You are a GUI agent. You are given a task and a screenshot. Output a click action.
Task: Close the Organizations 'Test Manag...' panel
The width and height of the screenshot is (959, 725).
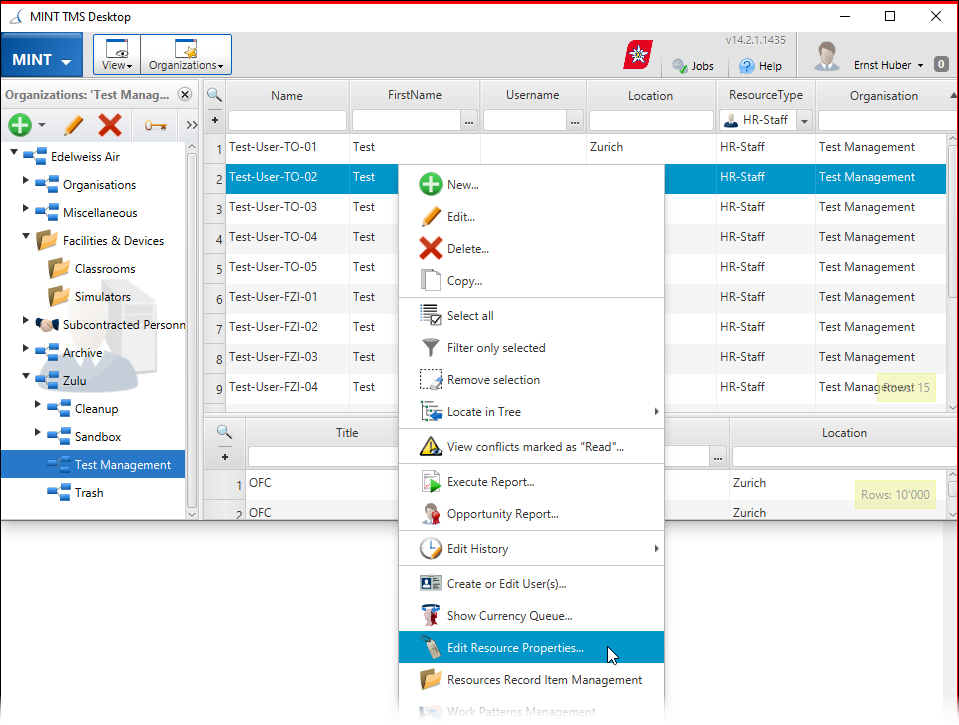[185, 94]
